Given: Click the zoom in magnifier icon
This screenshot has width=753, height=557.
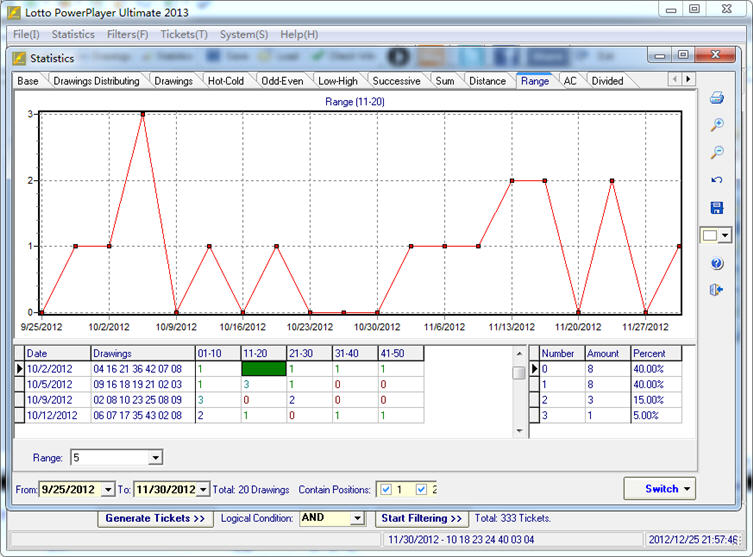Looking at the screenshot, I should click(x=717, y=125).
